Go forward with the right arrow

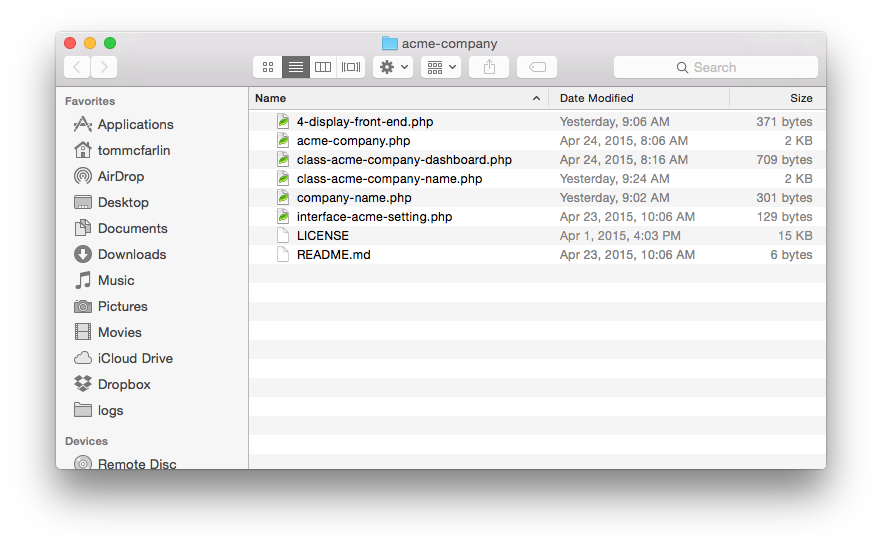point(104,68)
